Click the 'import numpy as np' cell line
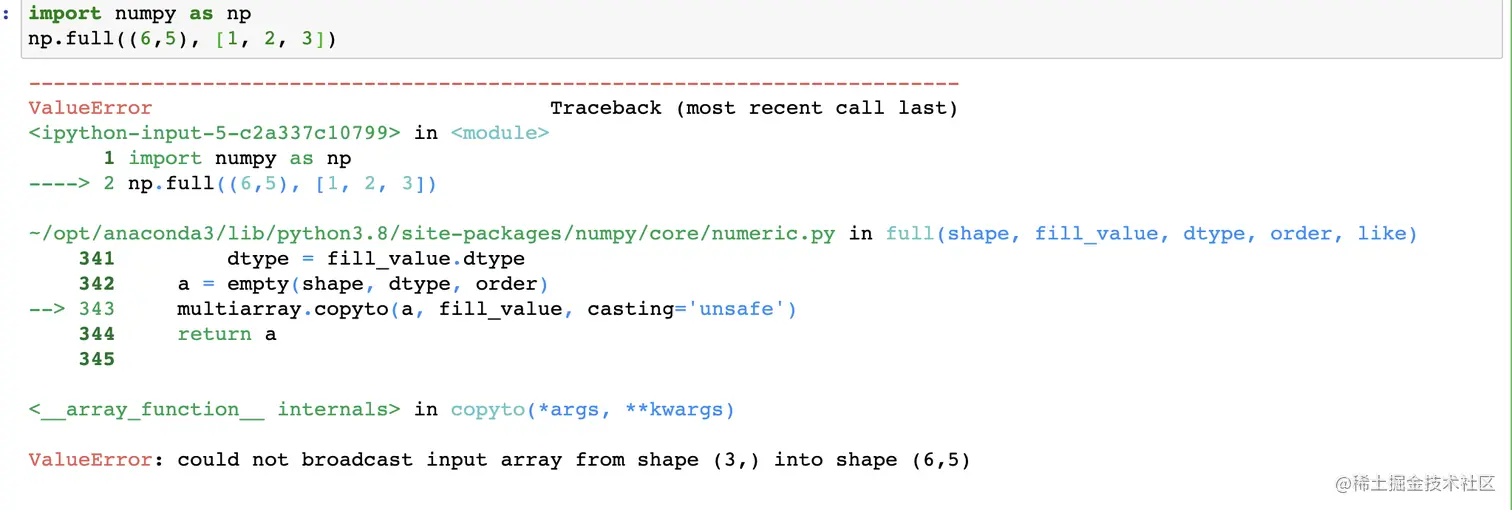The width and height of the screenshot is (1512, 510). [140, 14]
